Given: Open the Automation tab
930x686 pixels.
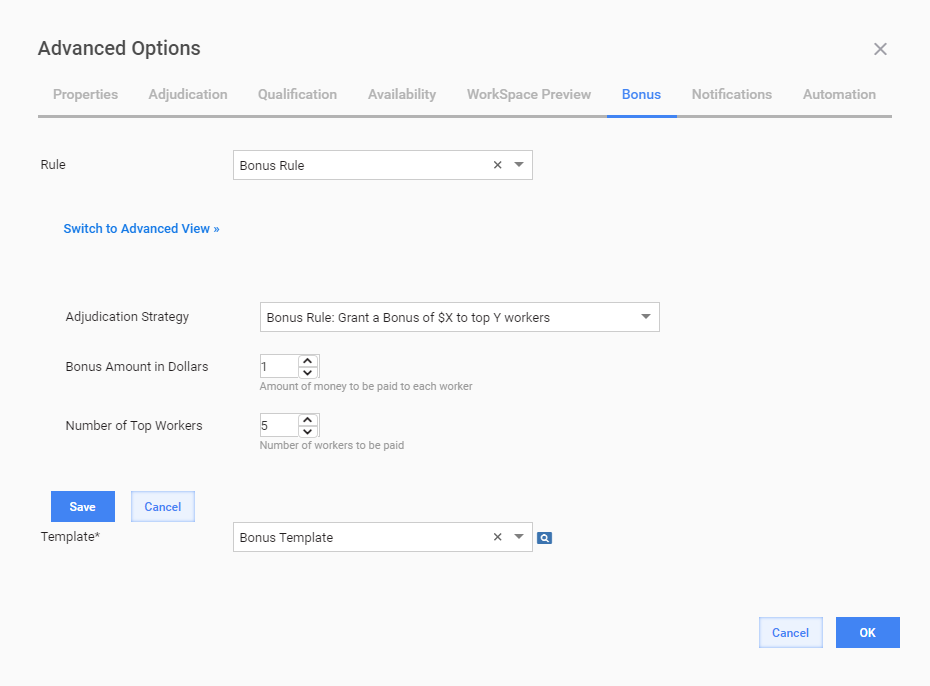Looking at the screenshot, I should pyautogui.click(x=839, y=94).
